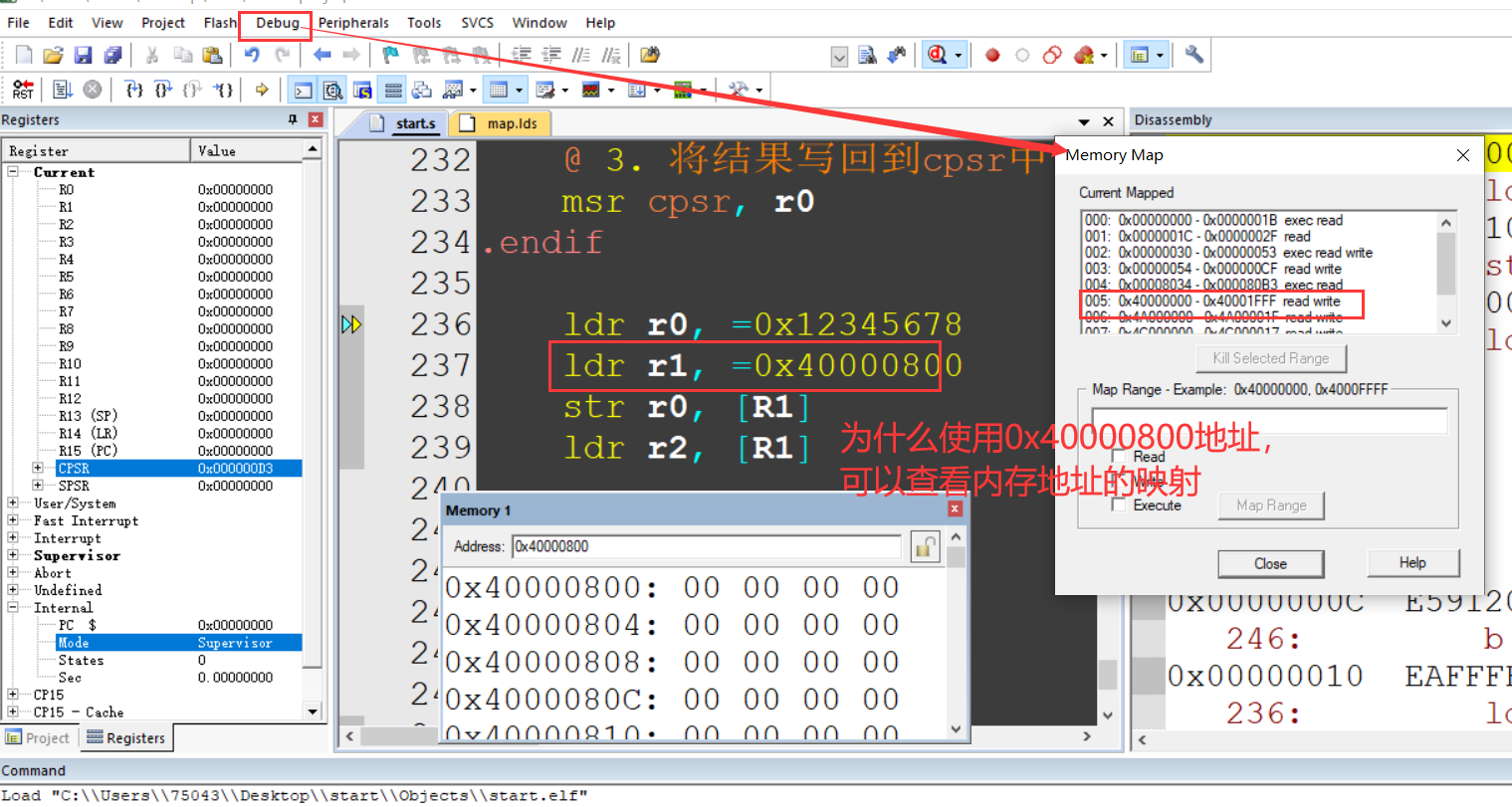Click Step Over icon
The width and height of the screenshot is (1512, 807).
pyautogui.click(x=163, y=90)
